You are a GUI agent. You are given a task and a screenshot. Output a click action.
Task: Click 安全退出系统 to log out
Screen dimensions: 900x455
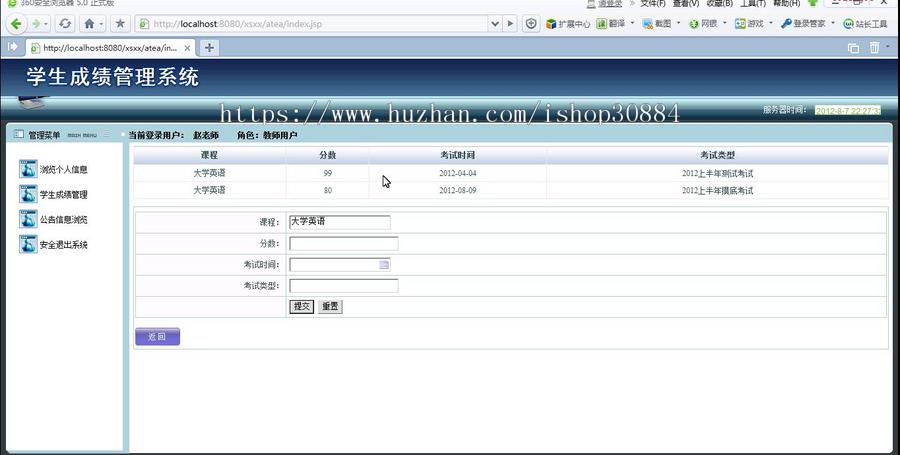(x=64, y=244)
